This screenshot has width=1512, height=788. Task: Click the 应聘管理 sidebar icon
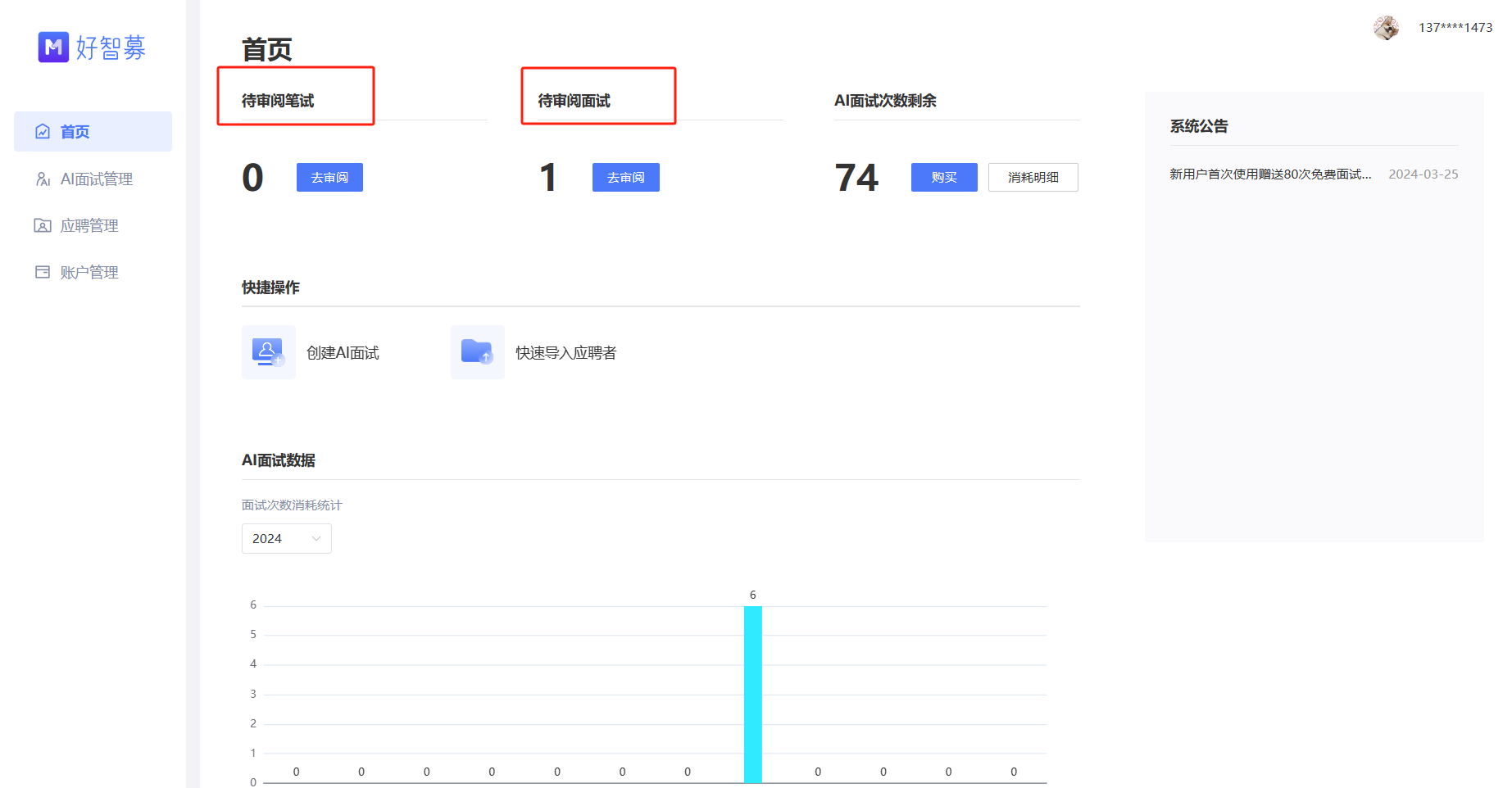[43, 226]
